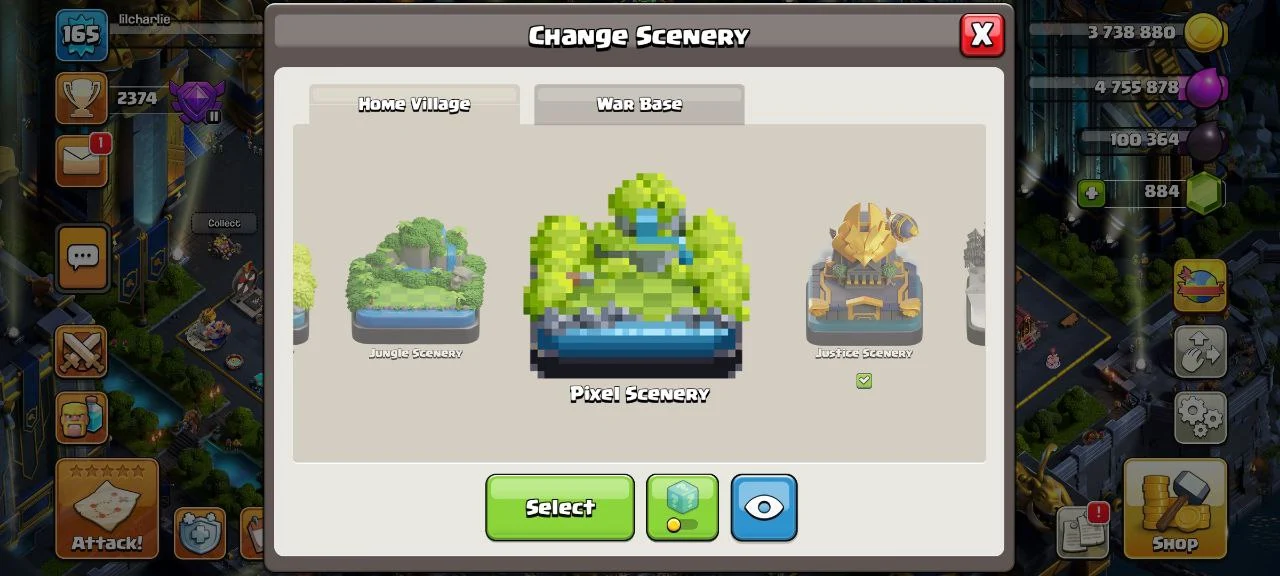Screen dimensions: 1280x576
Task: Preview scenery with the eye button
Action: (764, 508)
